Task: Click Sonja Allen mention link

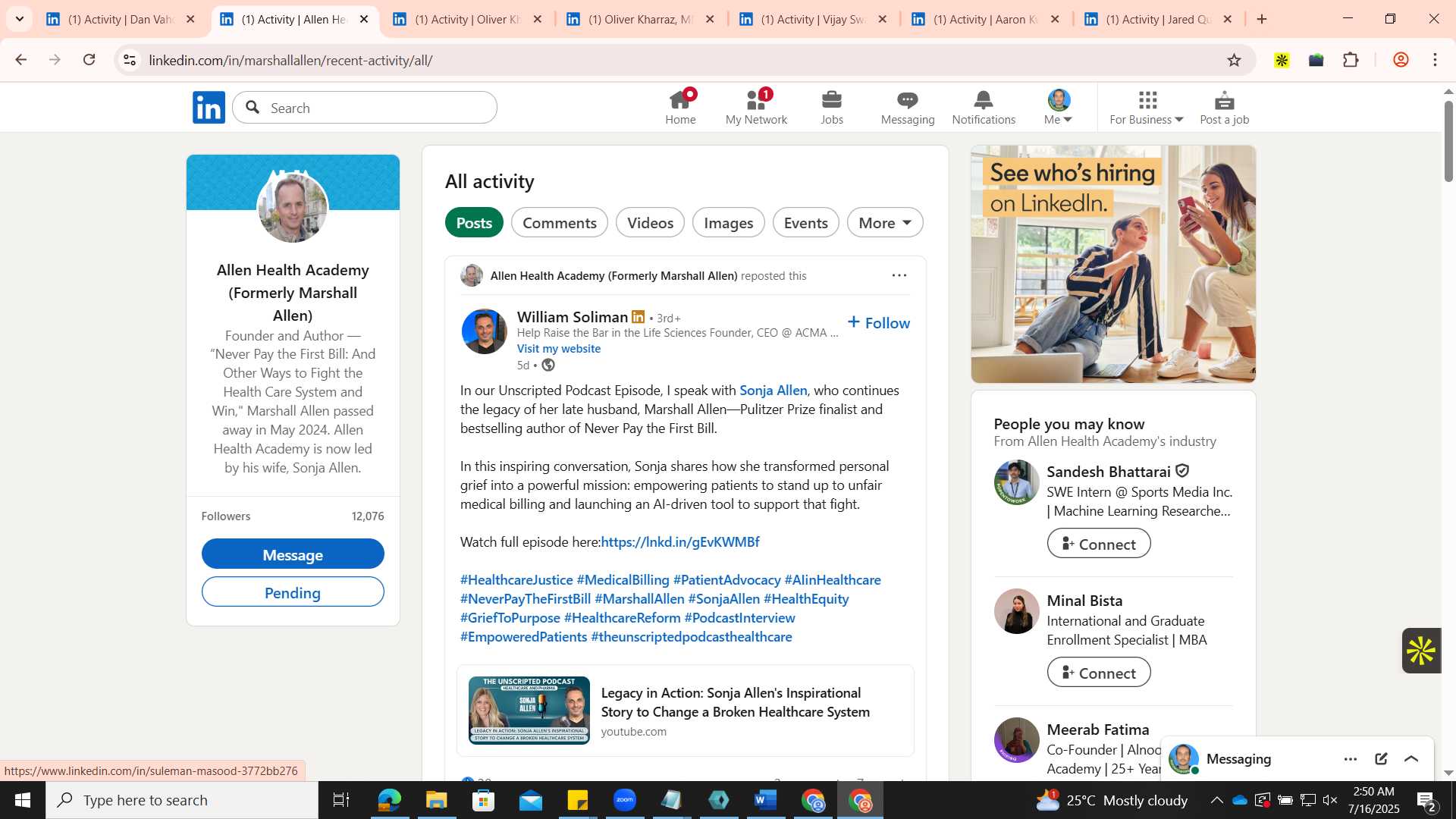Action: coord(773,391)
